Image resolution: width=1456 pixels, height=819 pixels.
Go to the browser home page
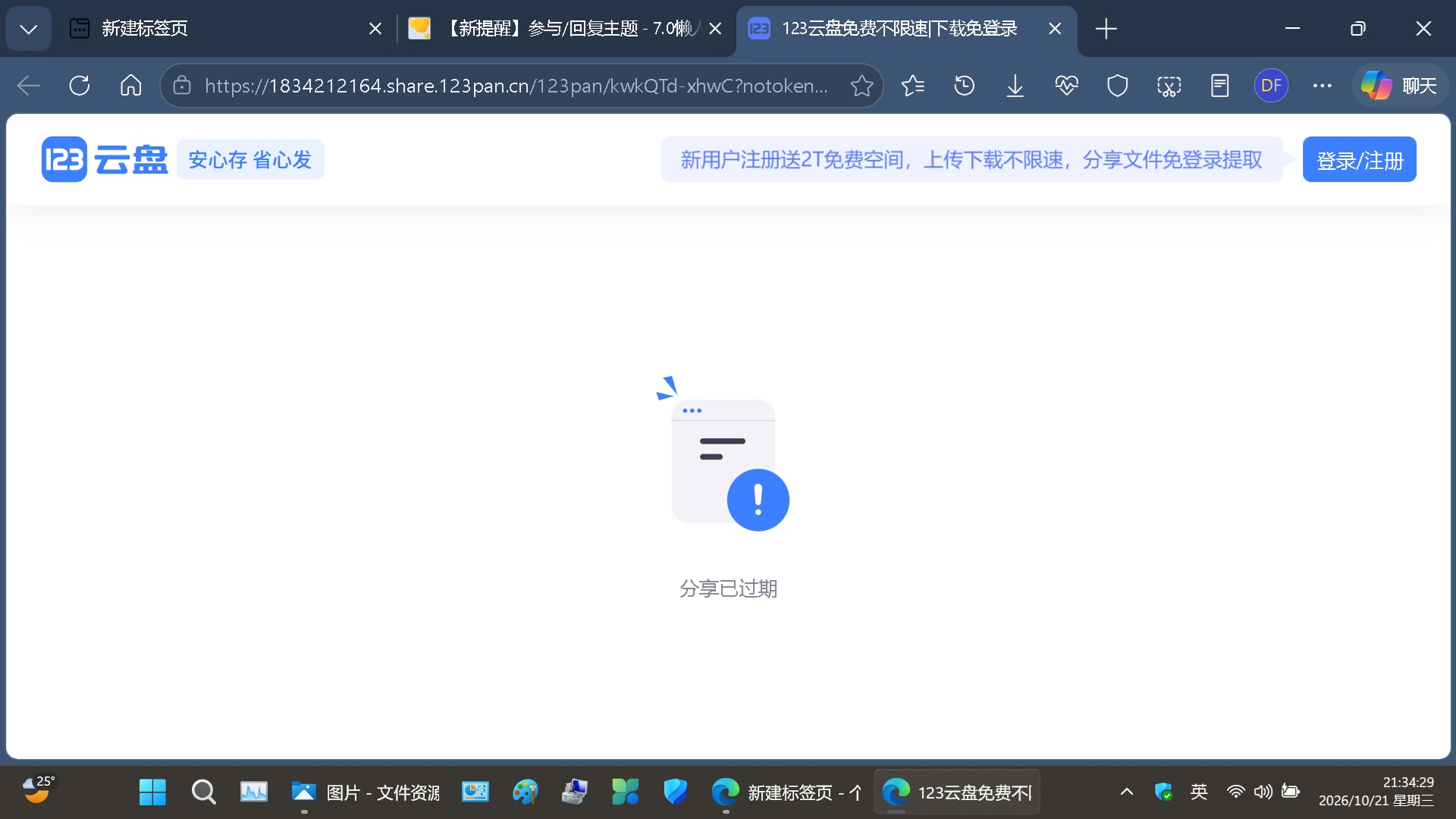(131, 86)
